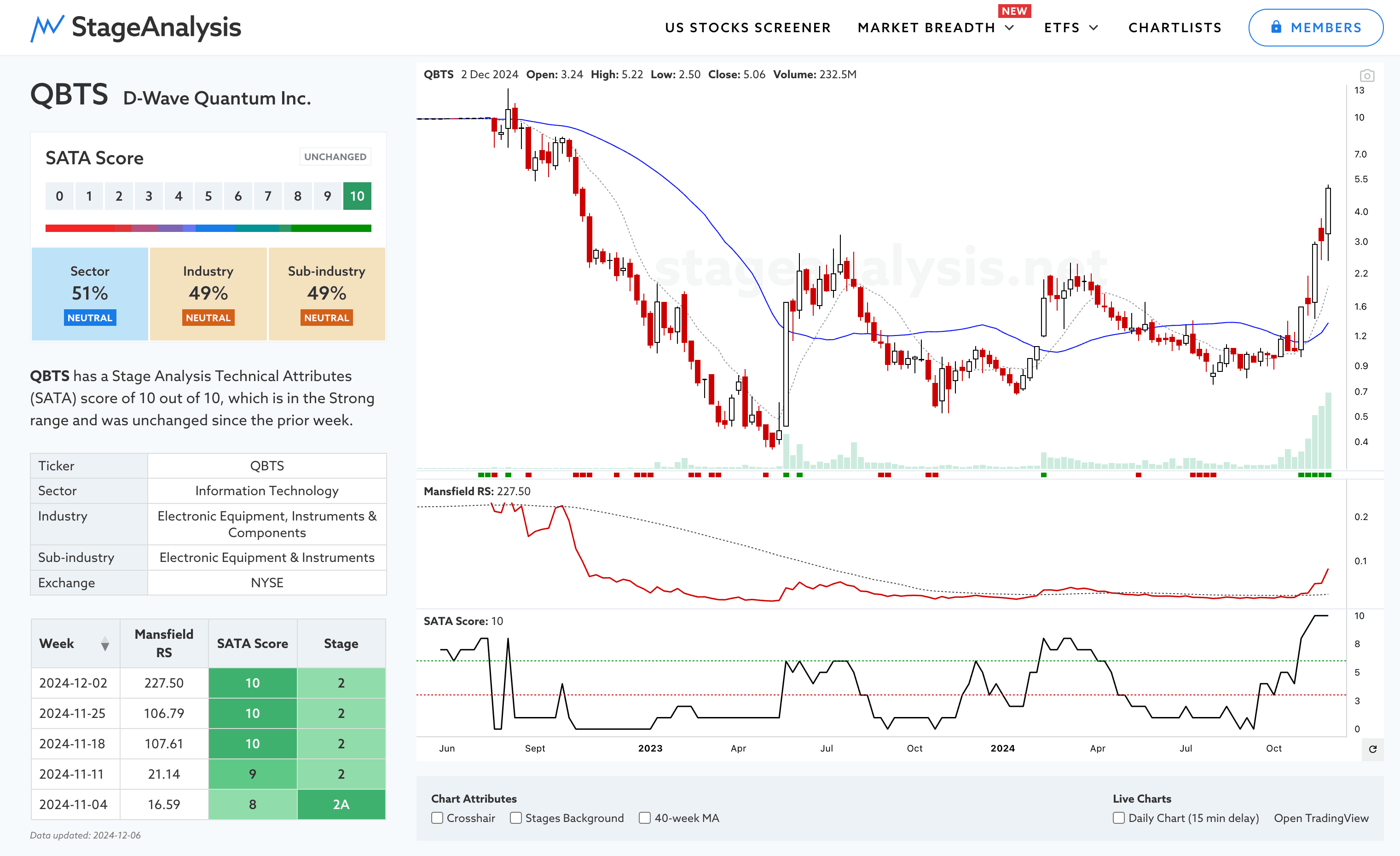Select SATA score box 5
The height and width of the screenshot is (856, 1400).
pyautogui.click(x=208, y=196)
